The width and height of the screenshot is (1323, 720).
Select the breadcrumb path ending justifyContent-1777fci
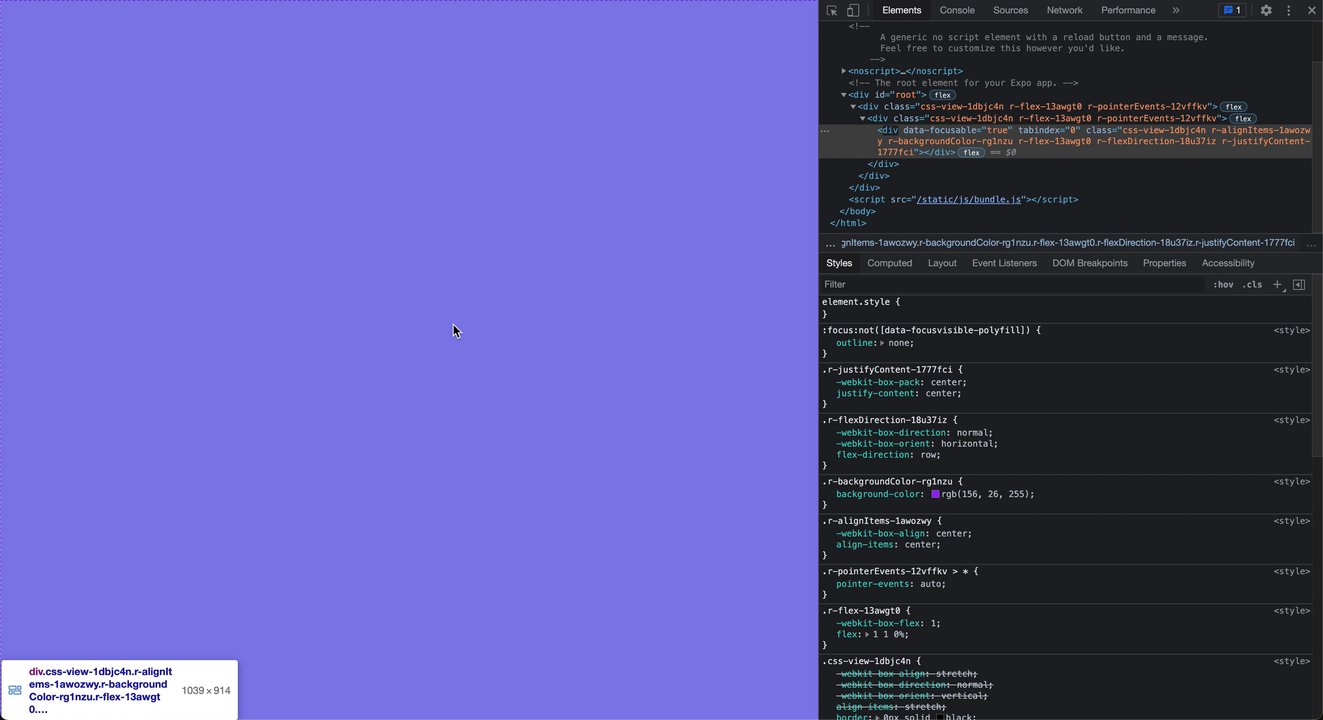pyautogui.click(x=1068, y=243)
